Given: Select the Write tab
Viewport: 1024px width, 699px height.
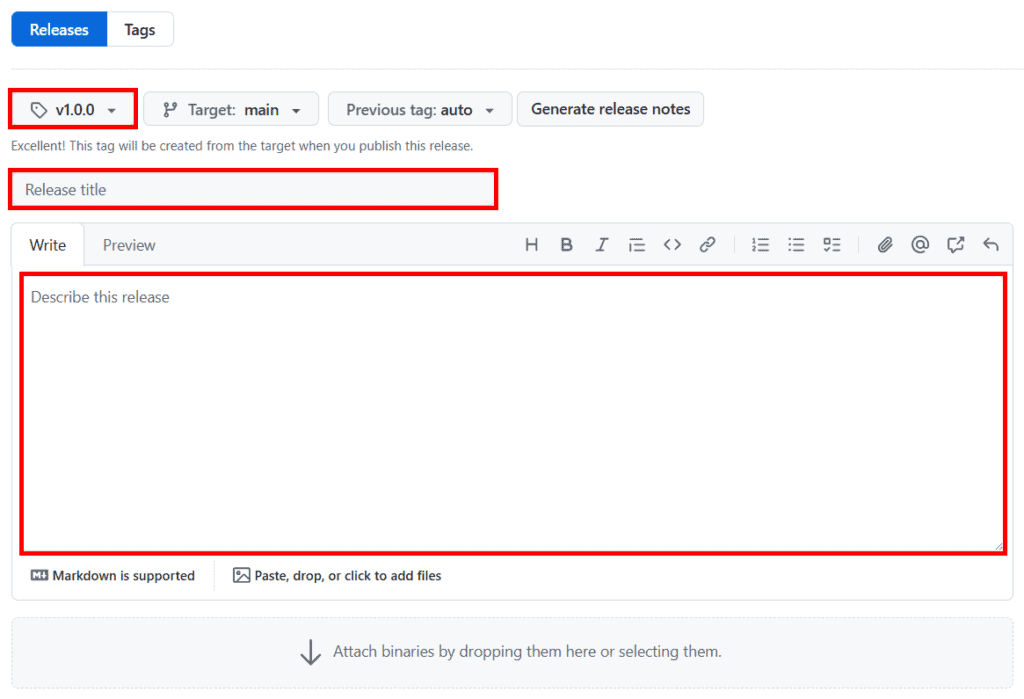Looking at the screenshot, I should coord(48,245).
